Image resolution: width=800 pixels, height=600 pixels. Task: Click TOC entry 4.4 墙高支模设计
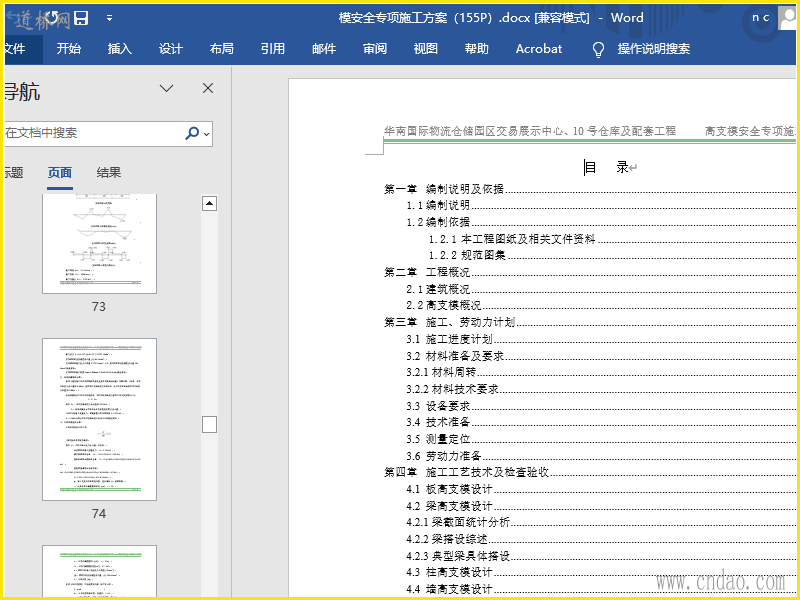point(449,589)
